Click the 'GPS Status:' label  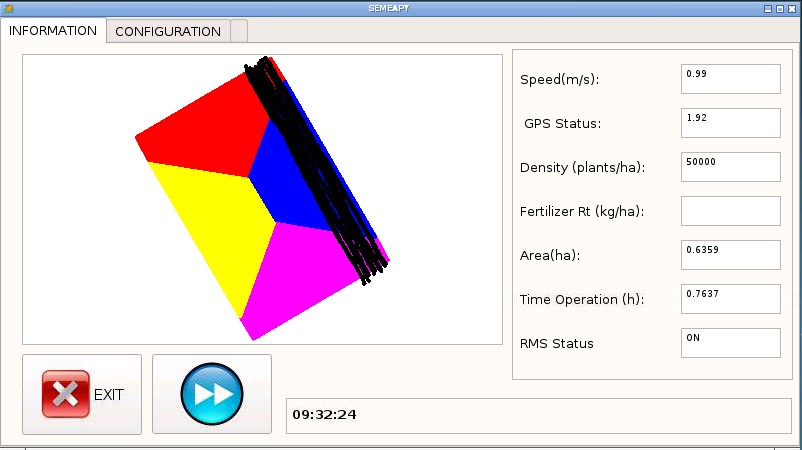click(563, 123)
